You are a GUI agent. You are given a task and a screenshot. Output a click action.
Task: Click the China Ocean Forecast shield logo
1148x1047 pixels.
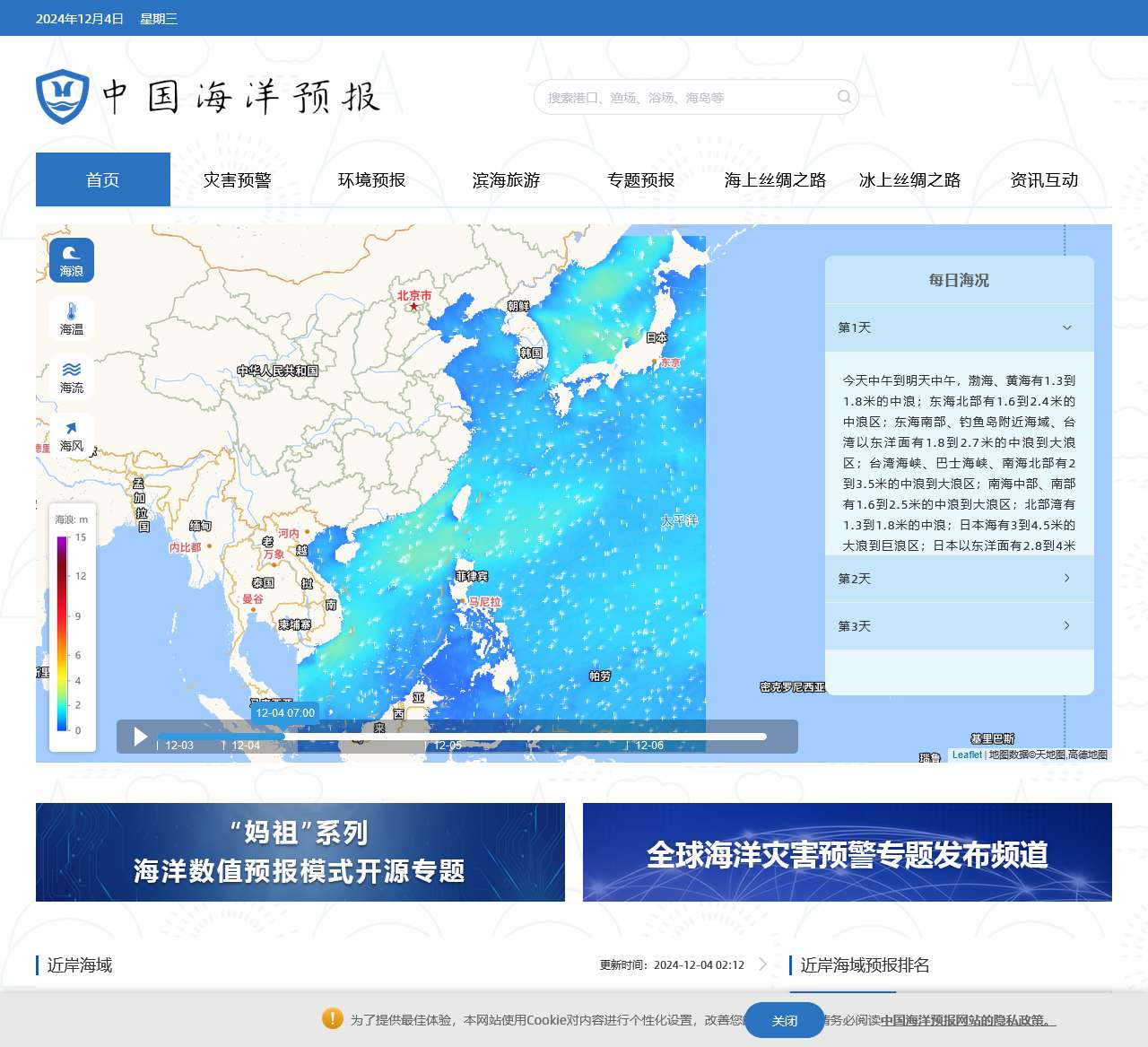pyautogui.click(x=62, y=97)
